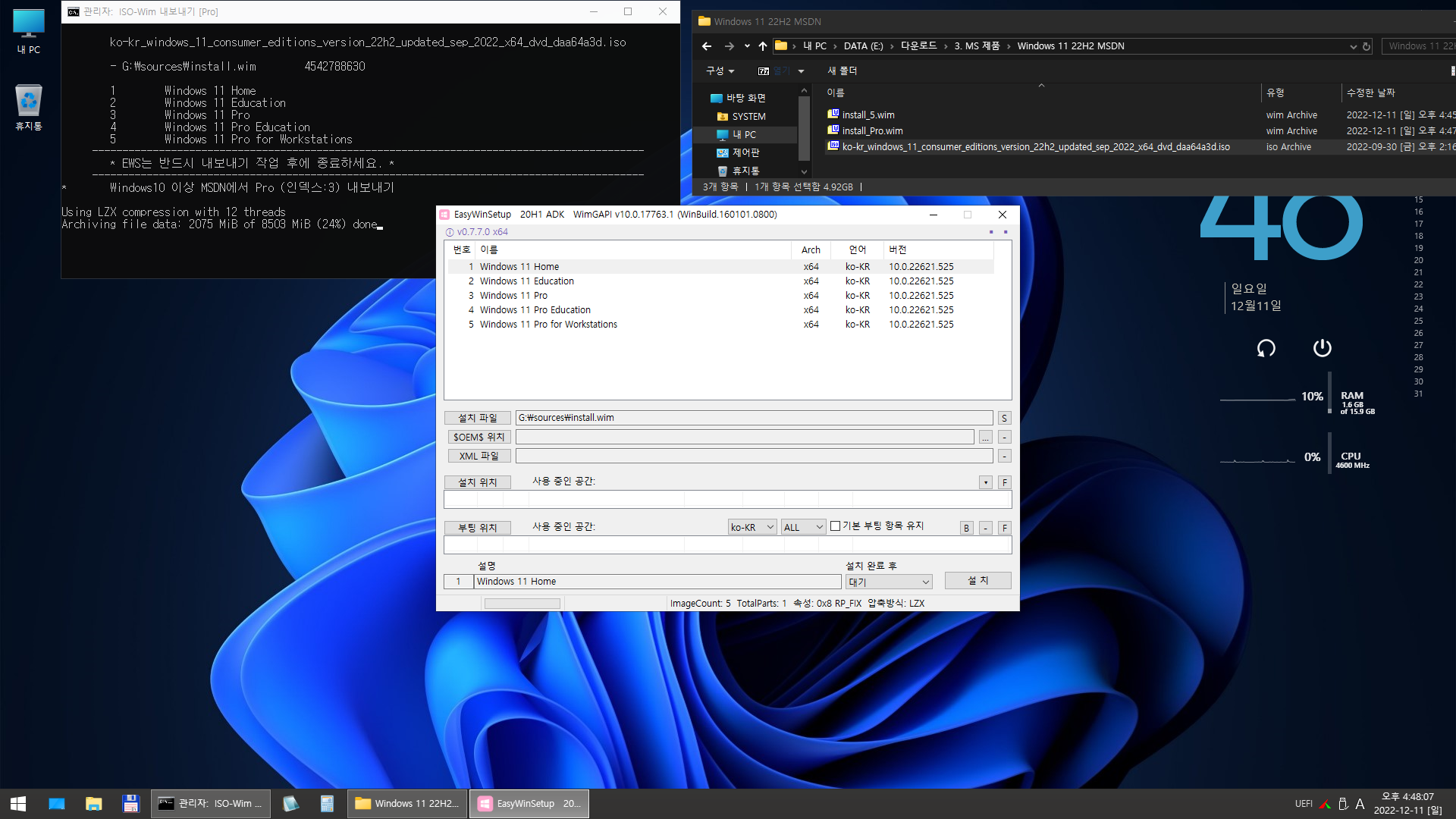Screen dimensions: 1456x819
Task: Expand the 열기 open-with dropdown arrow
Action: click(801, 71)
